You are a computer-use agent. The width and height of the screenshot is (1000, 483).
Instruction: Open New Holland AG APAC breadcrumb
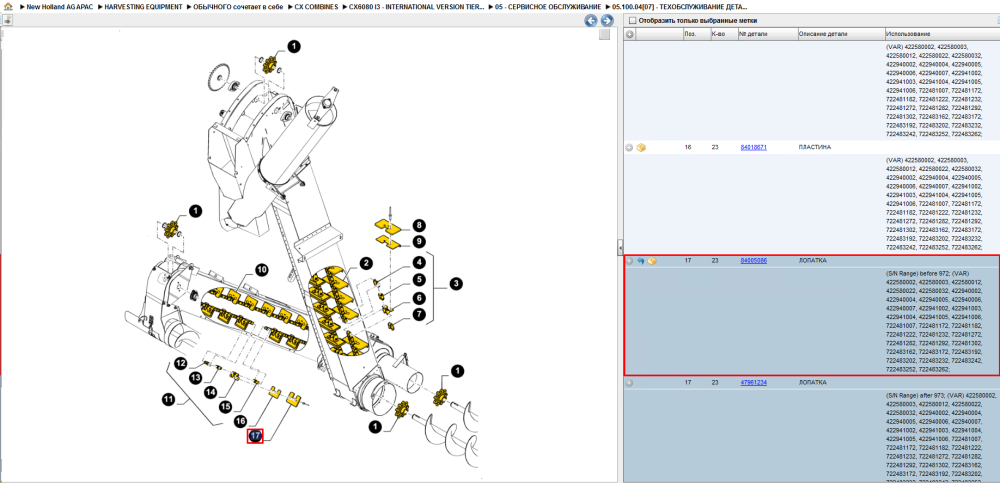[x=61, y=6]
